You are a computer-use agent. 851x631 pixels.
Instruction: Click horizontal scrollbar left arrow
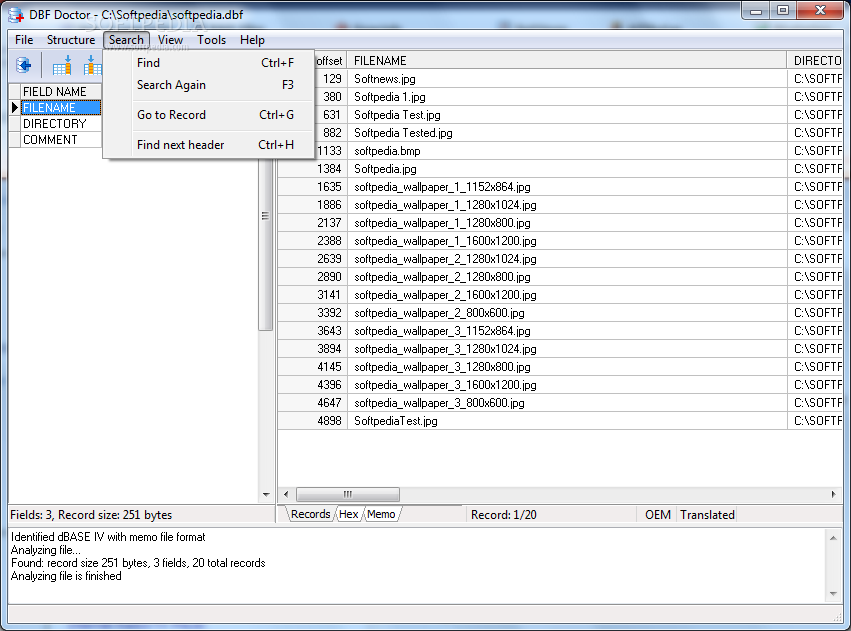point(286,494)
